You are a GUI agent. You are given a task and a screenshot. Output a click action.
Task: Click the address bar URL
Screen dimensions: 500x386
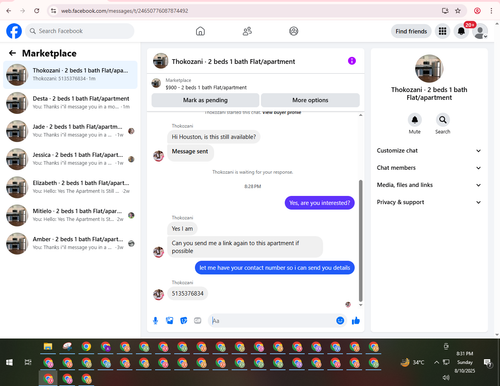click(x=125, y=11)
